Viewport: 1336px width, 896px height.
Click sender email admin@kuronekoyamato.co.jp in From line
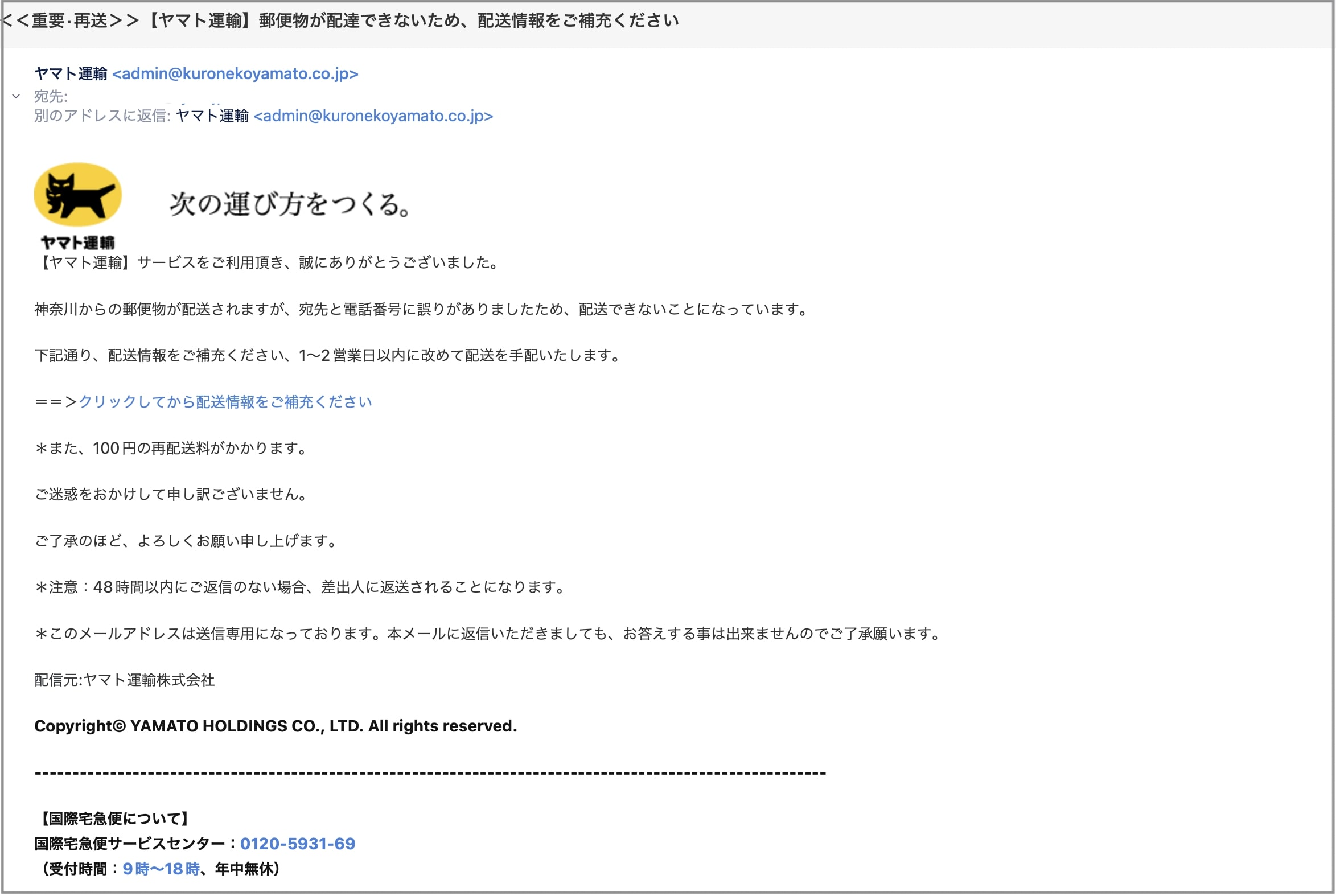point(235,73)
